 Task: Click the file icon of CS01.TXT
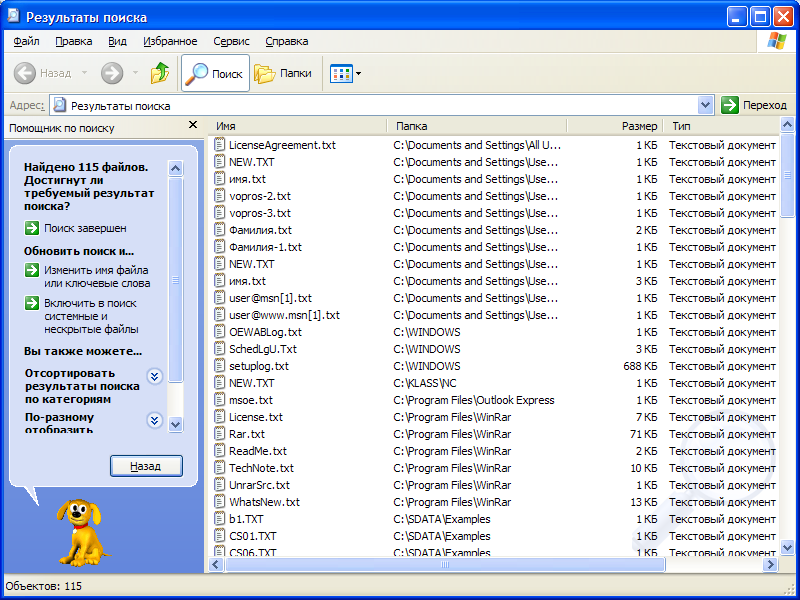tap(219, 536)
